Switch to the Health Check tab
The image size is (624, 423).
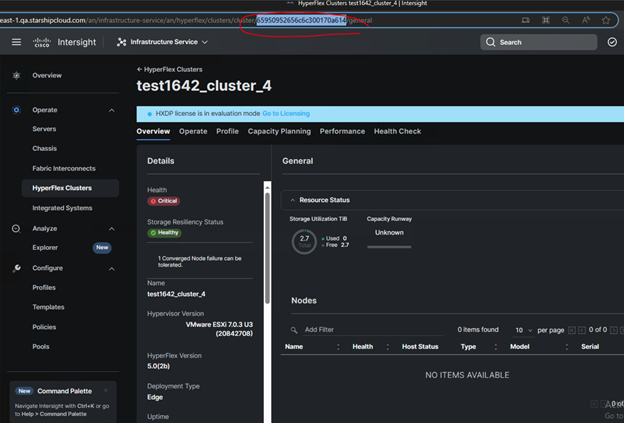pos(397,131)
